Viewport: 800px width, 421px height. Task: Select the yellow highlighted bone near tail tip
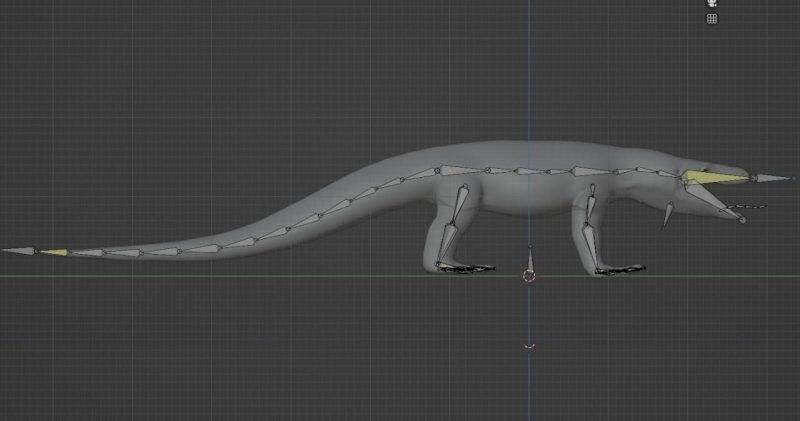tap(54, 251)
